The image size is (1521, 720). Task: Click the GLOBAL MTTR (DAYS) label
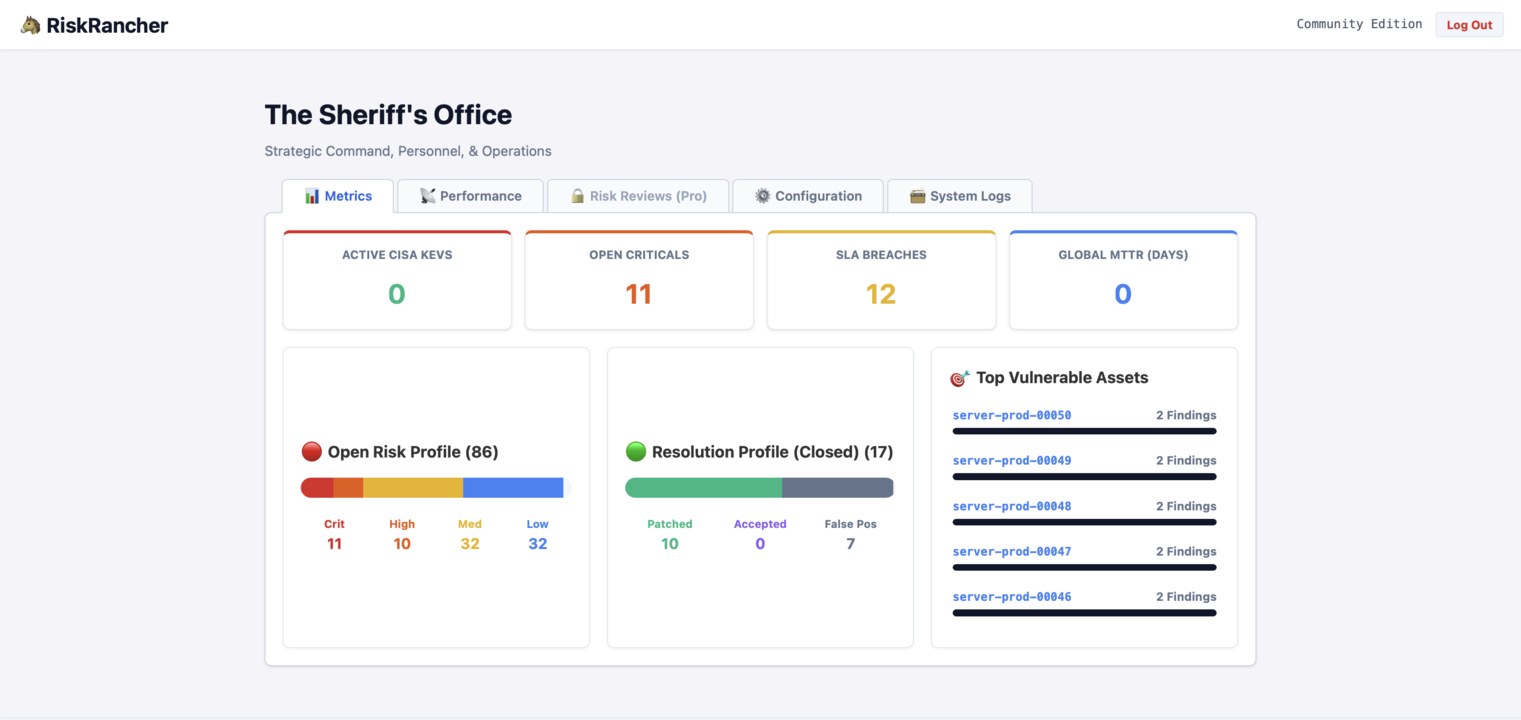tap(1123, 255)
